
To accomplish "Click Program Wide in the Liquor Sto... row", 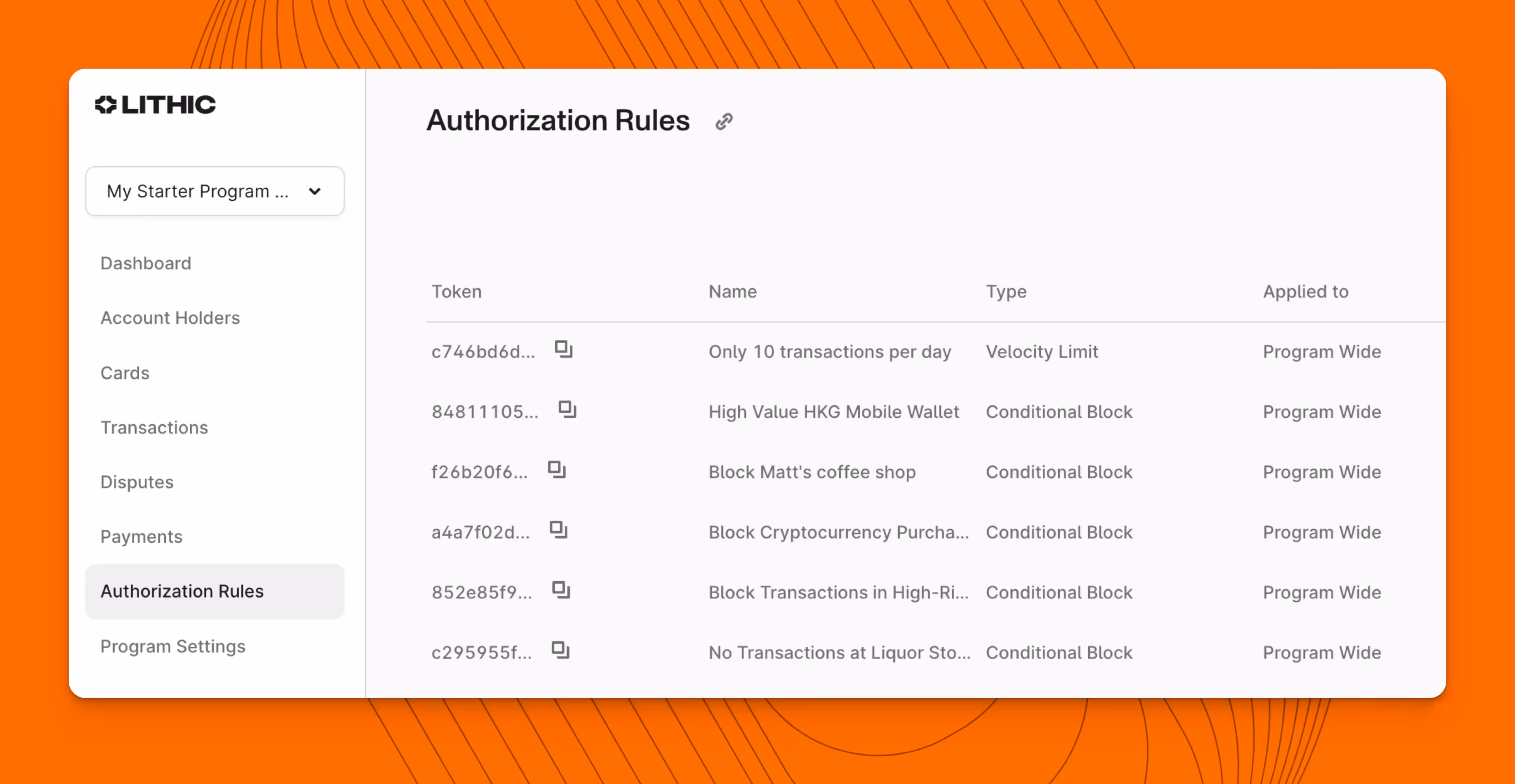I will coord(1322,653).
